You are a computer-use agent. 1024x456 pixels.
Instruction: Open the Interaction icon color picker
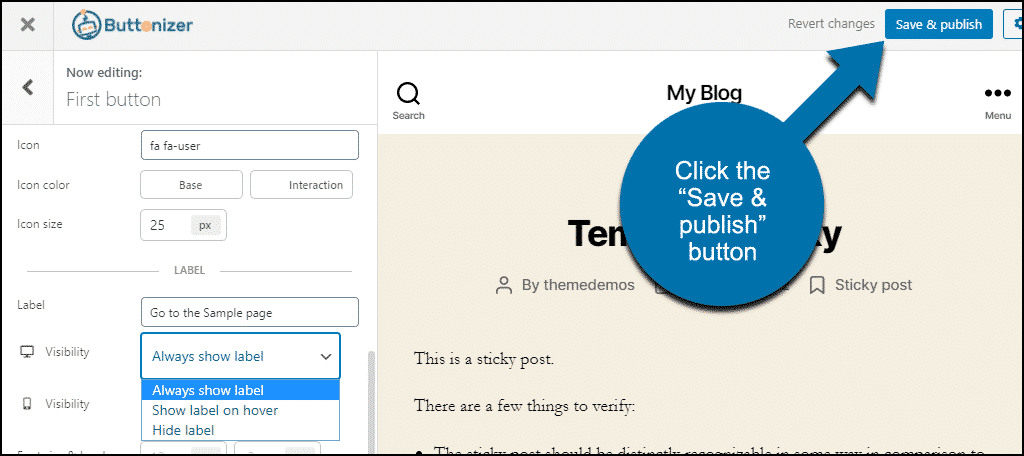(x=301, y=185)
